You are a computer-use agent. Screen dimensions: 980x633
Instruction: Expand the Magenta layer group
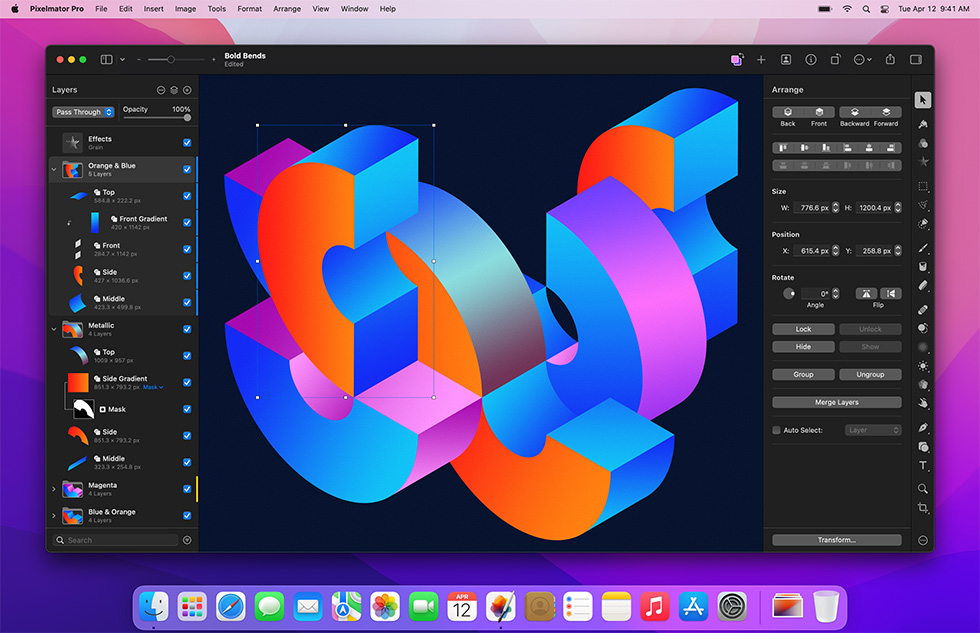coord(54,490)
